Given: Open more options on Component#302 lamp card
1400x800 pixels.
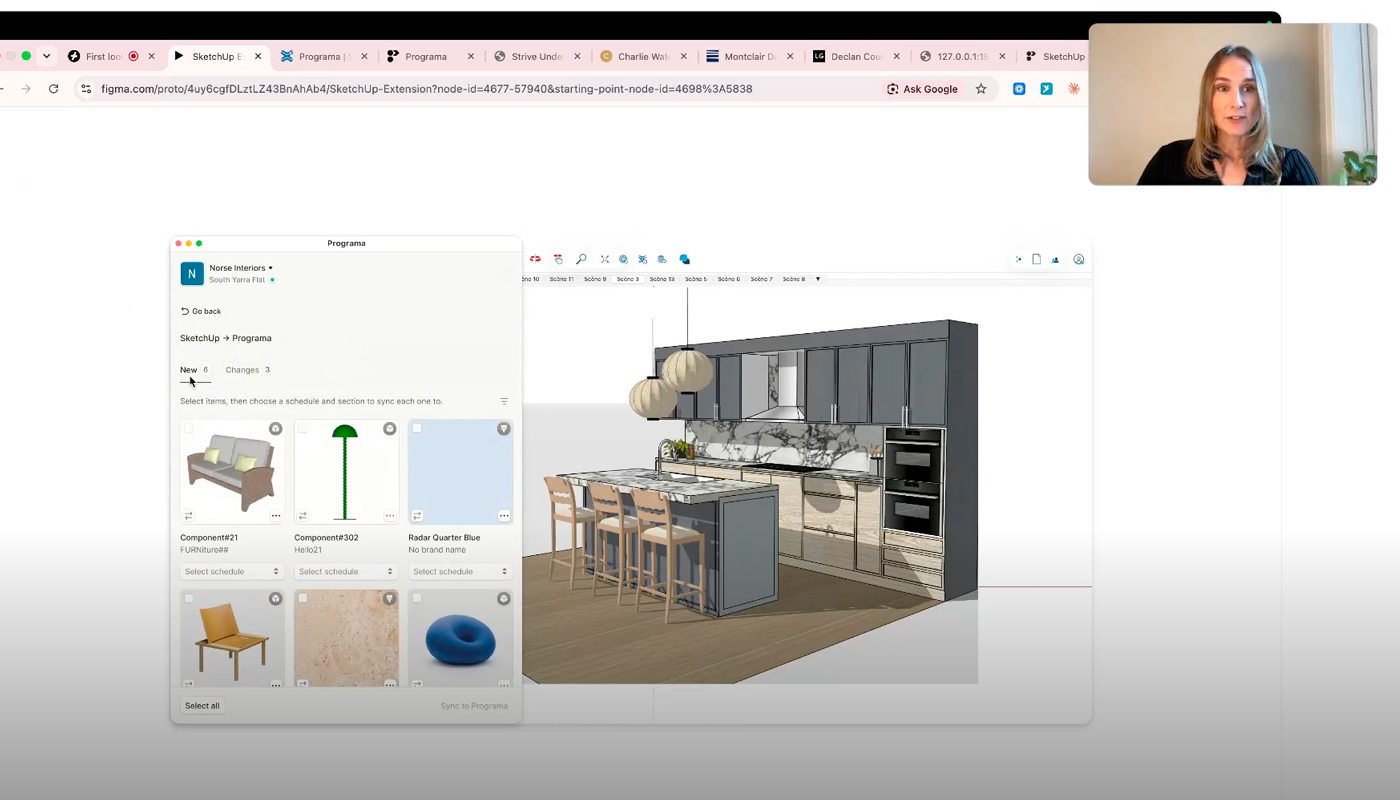Looking at the screenshot, I should (x=390, y=516).
